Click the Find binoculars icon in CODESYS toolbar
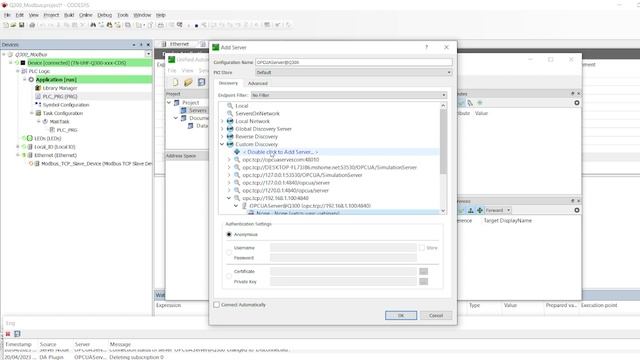 pyautogui.click(x=93, y=25)
